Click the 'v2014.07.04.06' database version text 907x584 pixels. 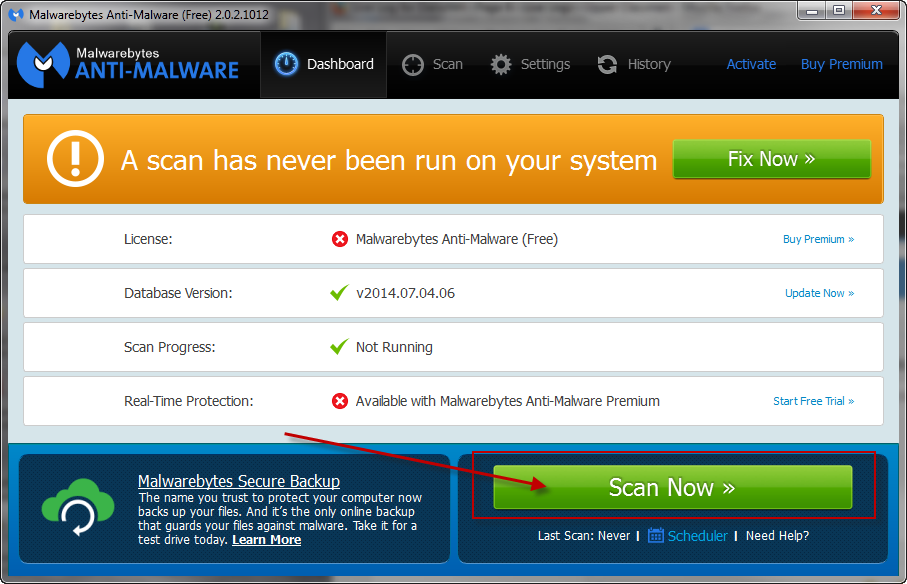coord(405,293)
